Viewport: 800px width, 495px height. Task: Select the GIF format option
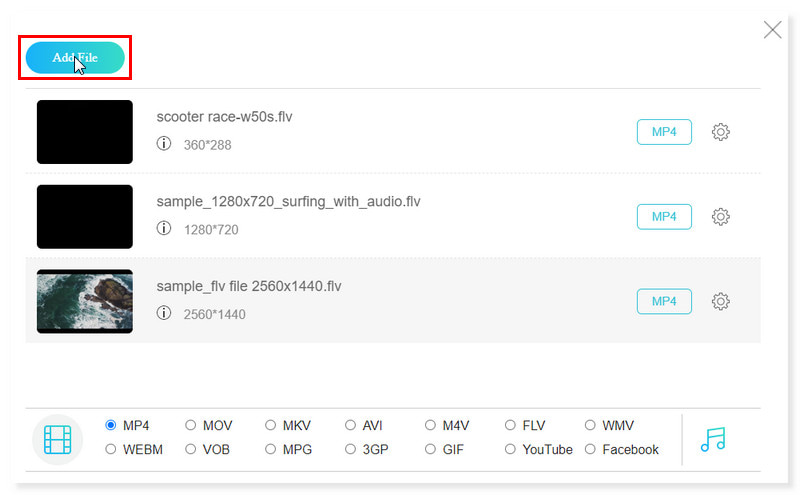tap(431, 449)
